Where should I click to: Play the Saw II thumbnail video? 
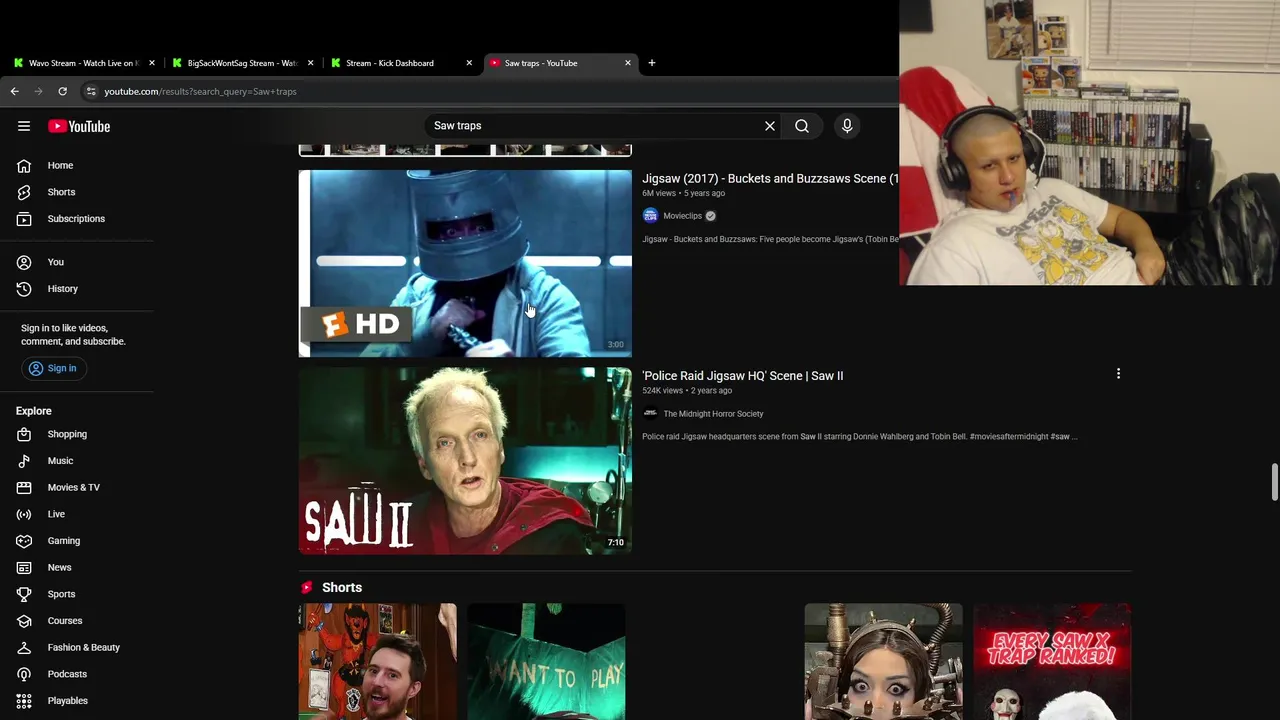(x=465, y=461)
